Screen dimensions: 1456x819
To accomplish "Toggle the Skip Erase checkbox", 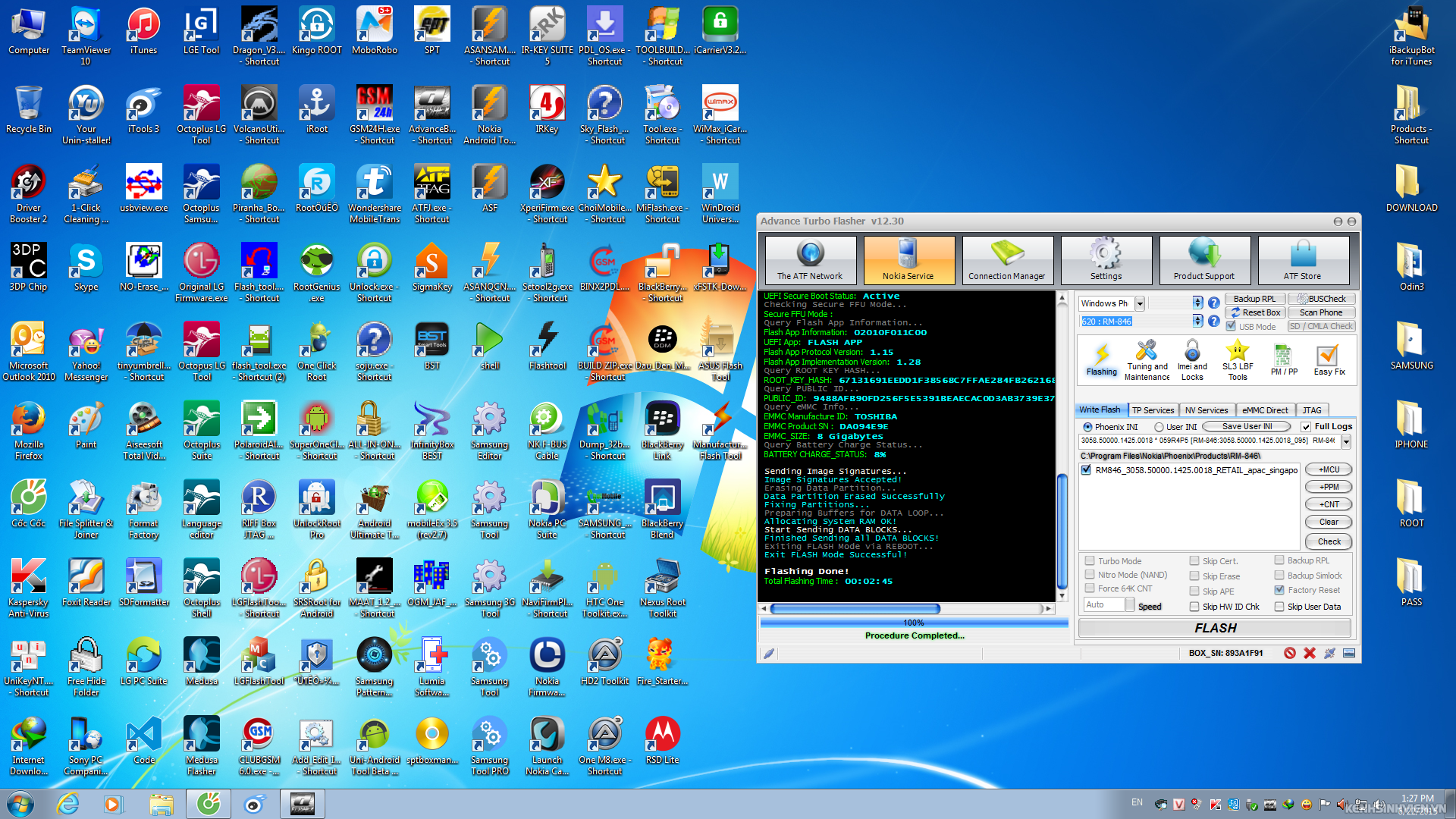I will 1194,576.
